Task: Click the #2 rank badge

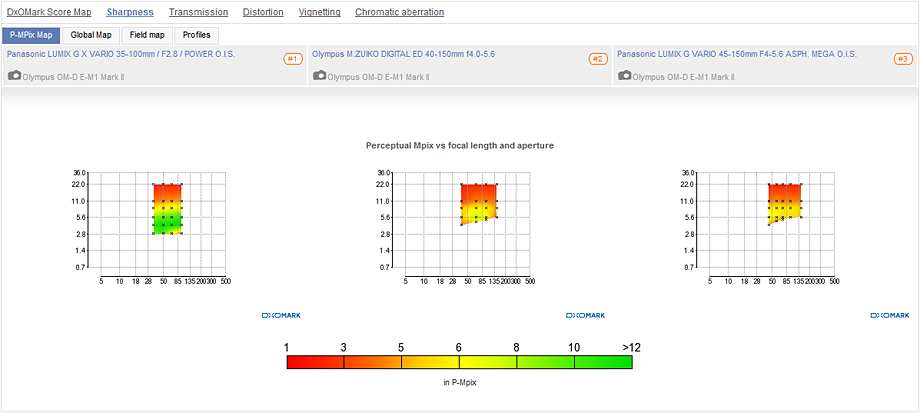Action: tap(597, 59)
